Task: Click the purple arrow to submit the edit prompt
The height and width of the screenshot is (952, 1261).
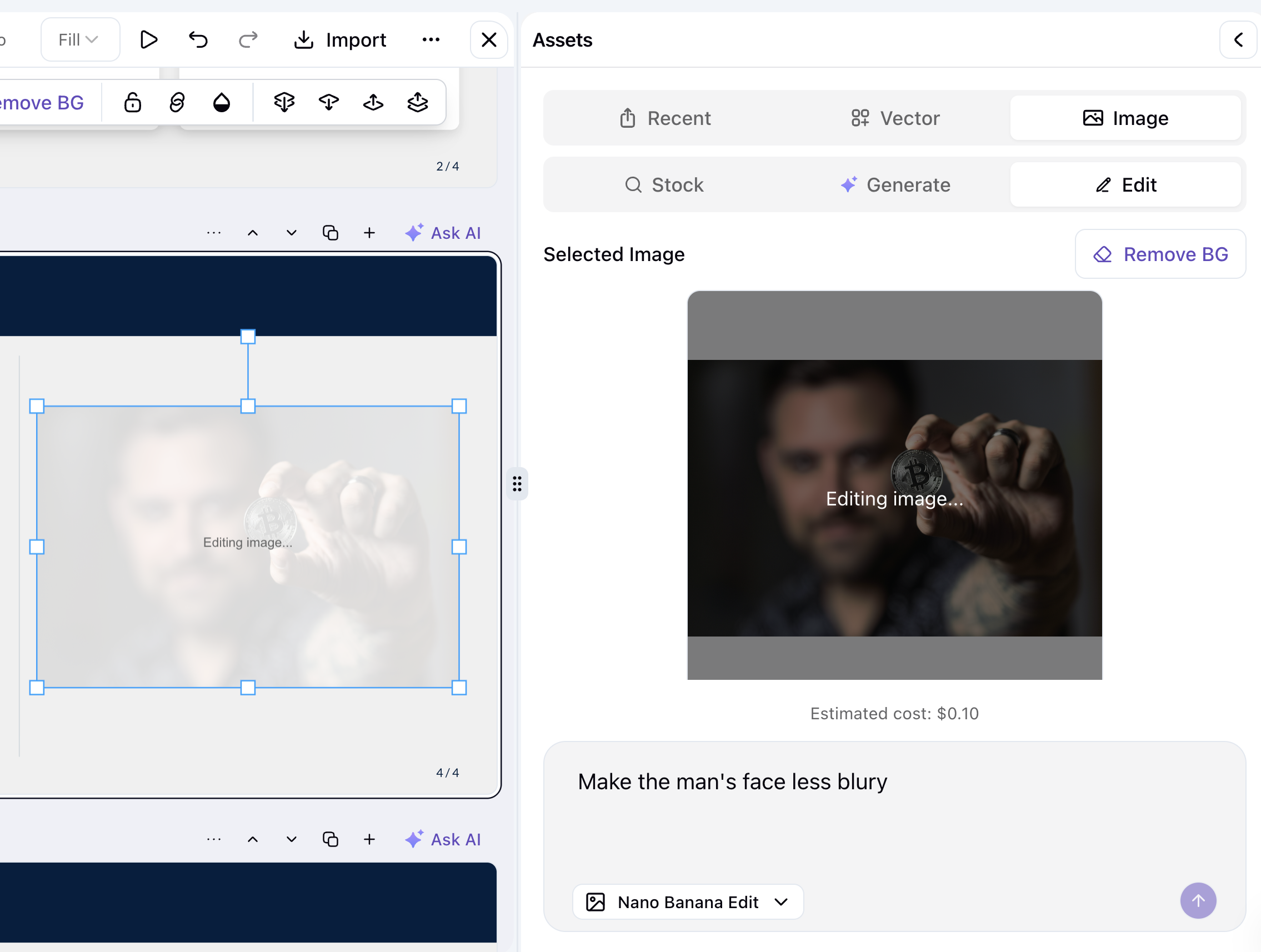Action: (x=1198, y=901)
